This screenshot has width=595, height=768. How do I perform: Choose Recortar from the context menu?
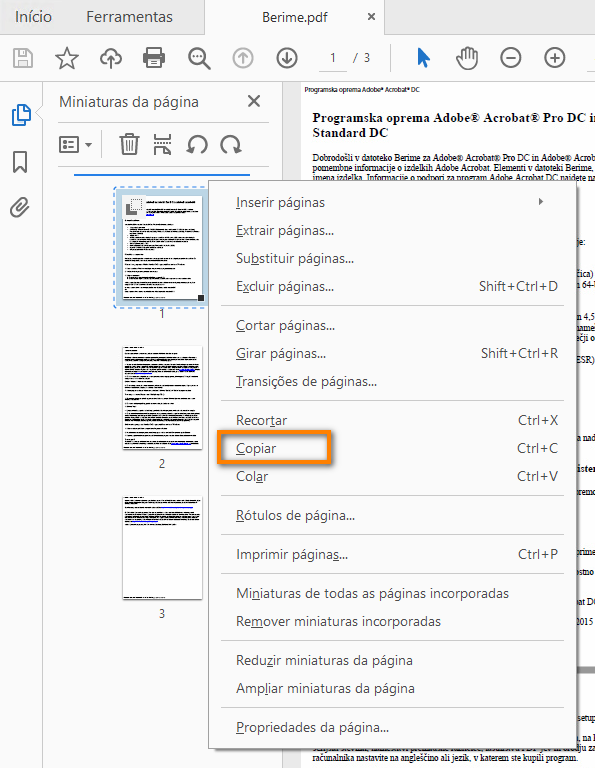point(392,420)
